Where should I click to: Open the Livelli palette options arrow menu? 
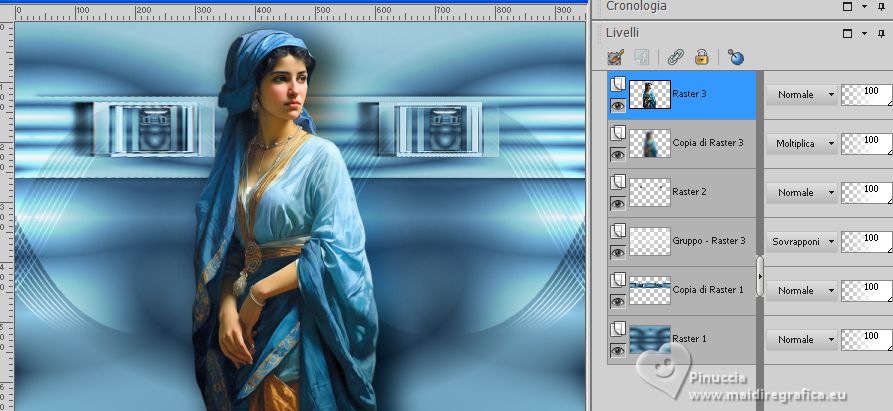865,34
